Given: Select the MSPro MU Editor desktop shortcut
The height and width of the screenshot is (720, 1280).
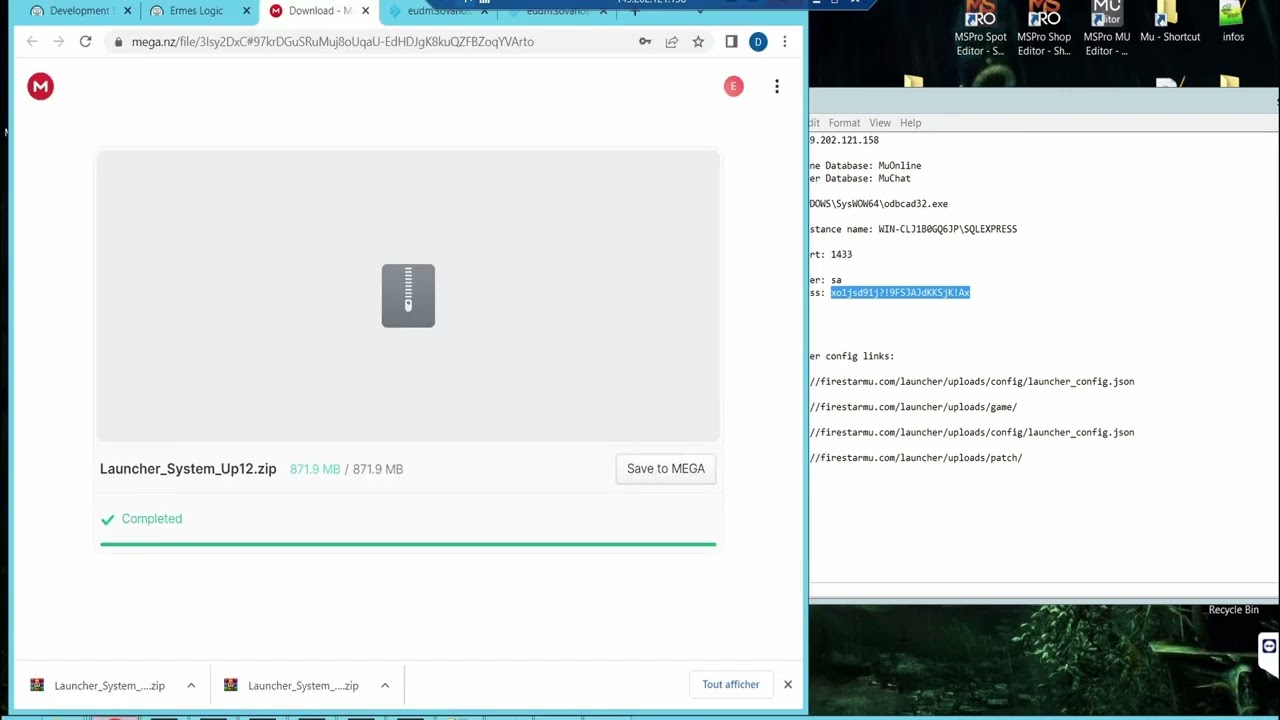Looking at the screenshot, I should tap(1107, 29).
